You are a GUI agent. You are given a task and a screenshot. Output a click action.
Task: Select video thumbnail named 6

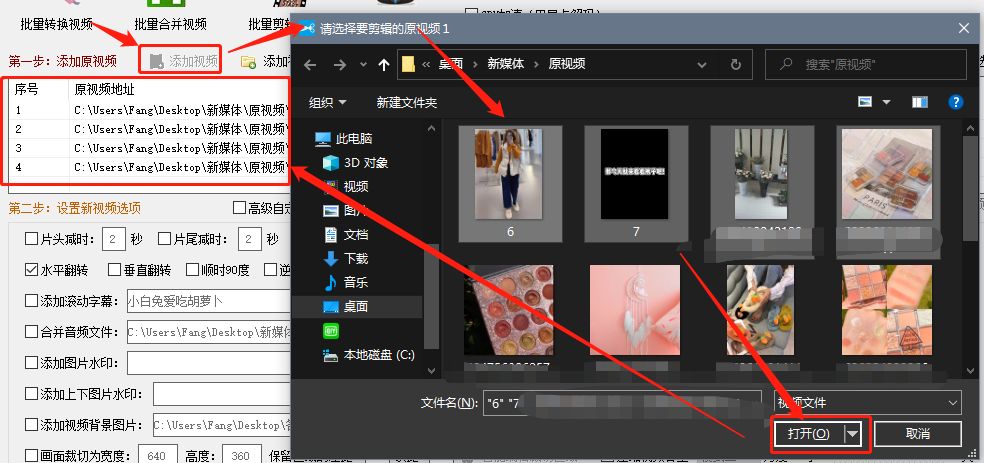pyautogui.click(x=510, y=183)
